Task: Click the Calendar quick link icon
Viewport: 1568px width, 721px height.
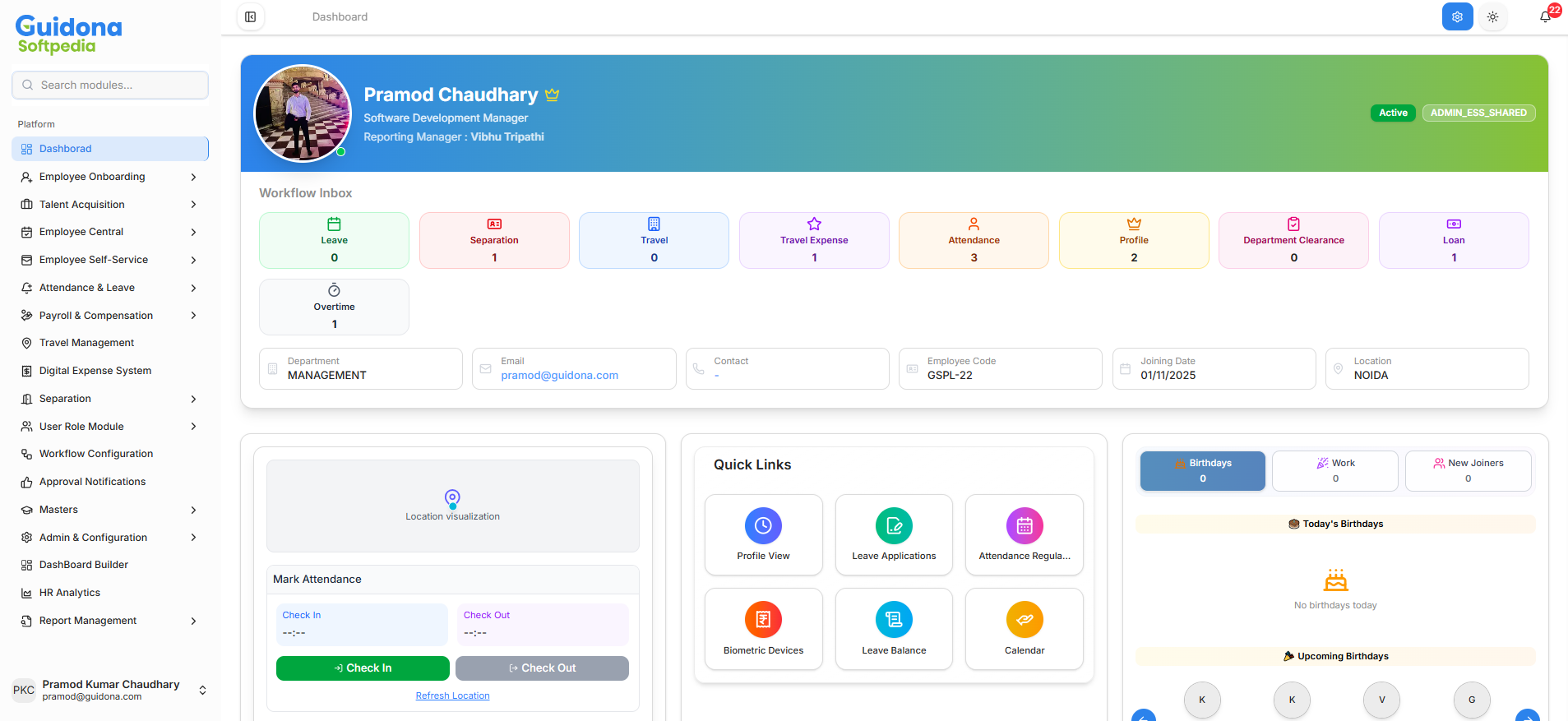Action: pyautogui.click(x=1025, y=620)
